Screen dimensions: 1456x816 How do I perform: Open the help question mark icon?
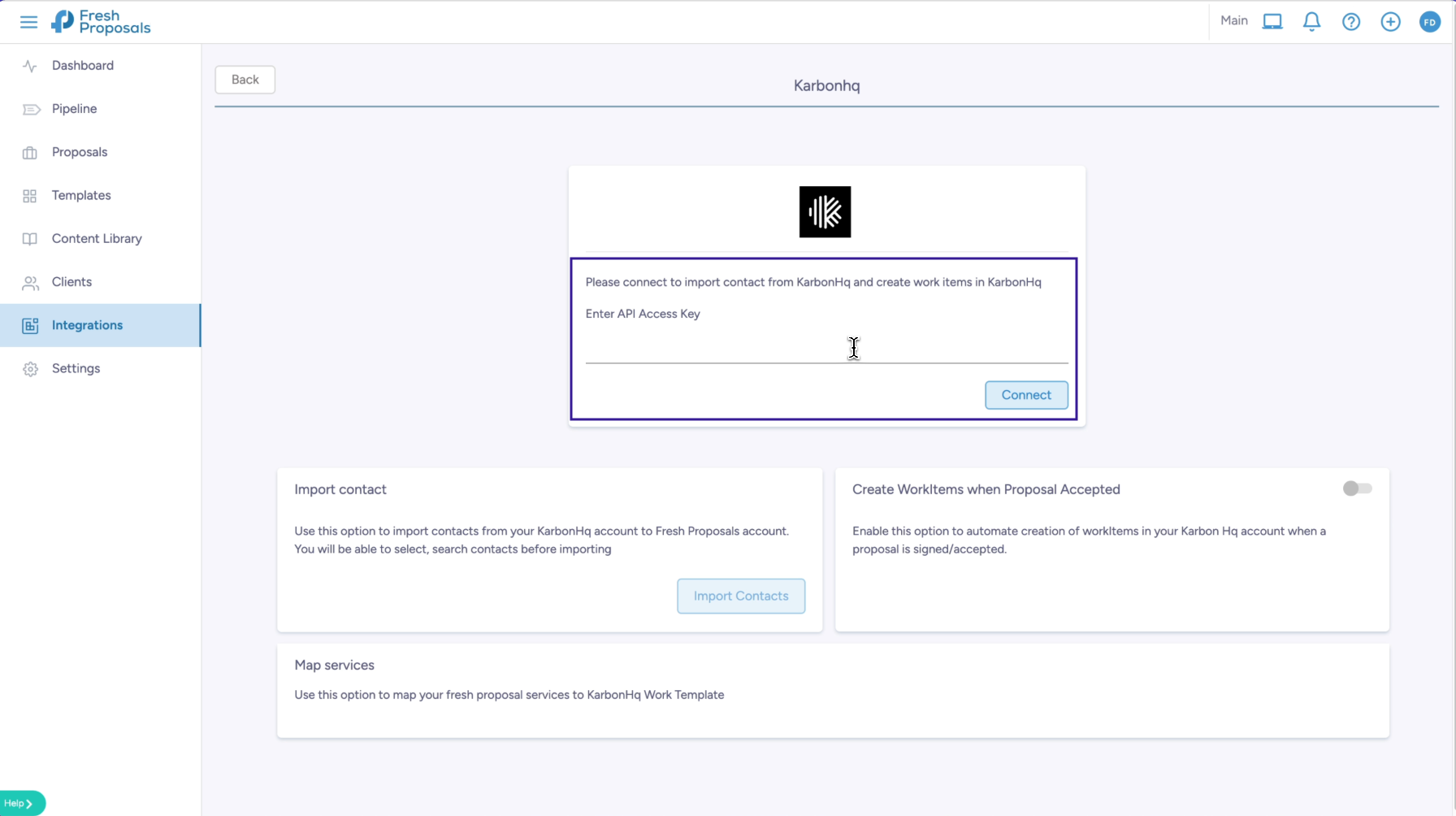tap(1351, 22)
